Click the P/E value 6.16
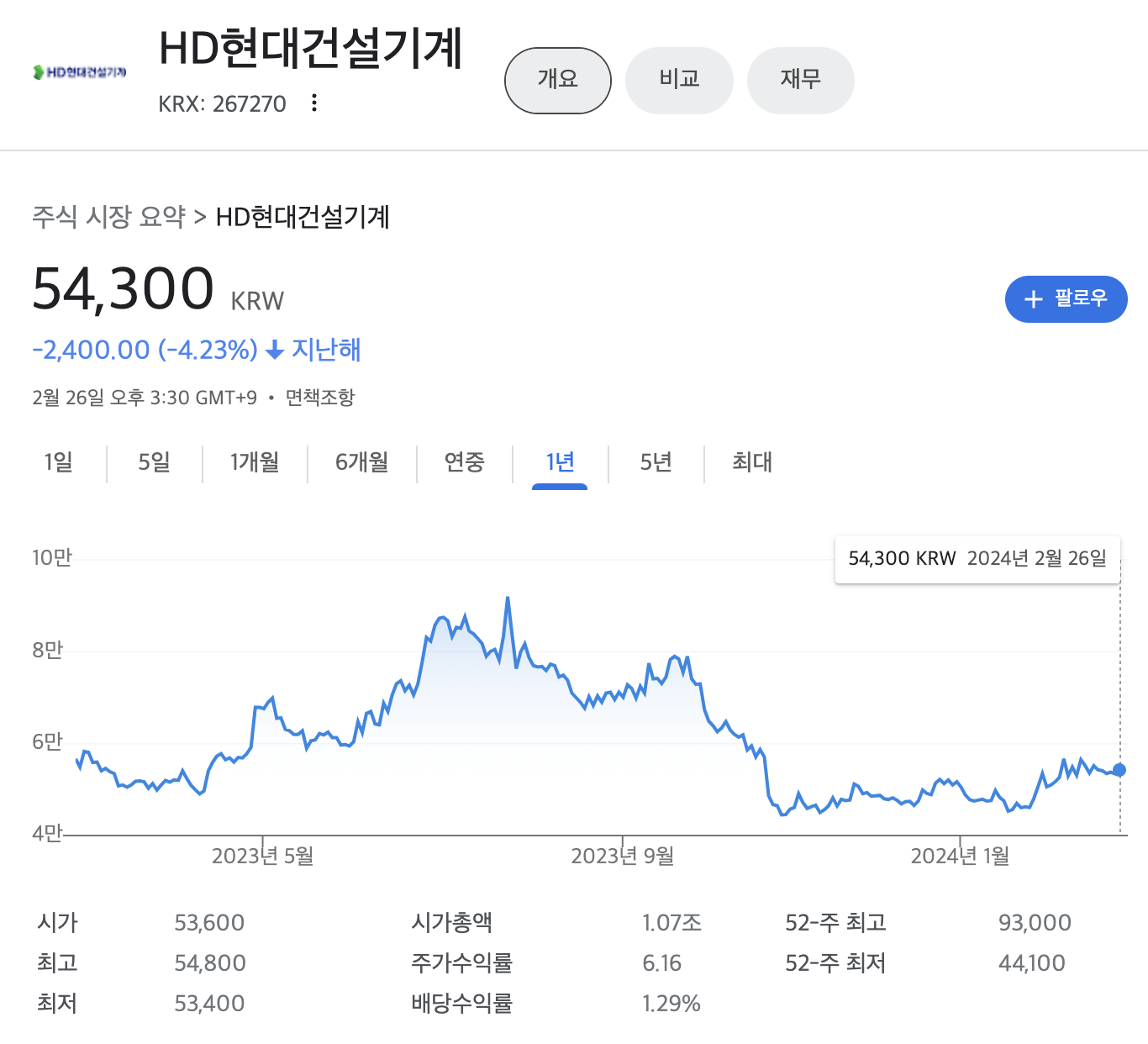Image resolution: width=1148 pixels, height=1044 pixels. coord(662,963)
